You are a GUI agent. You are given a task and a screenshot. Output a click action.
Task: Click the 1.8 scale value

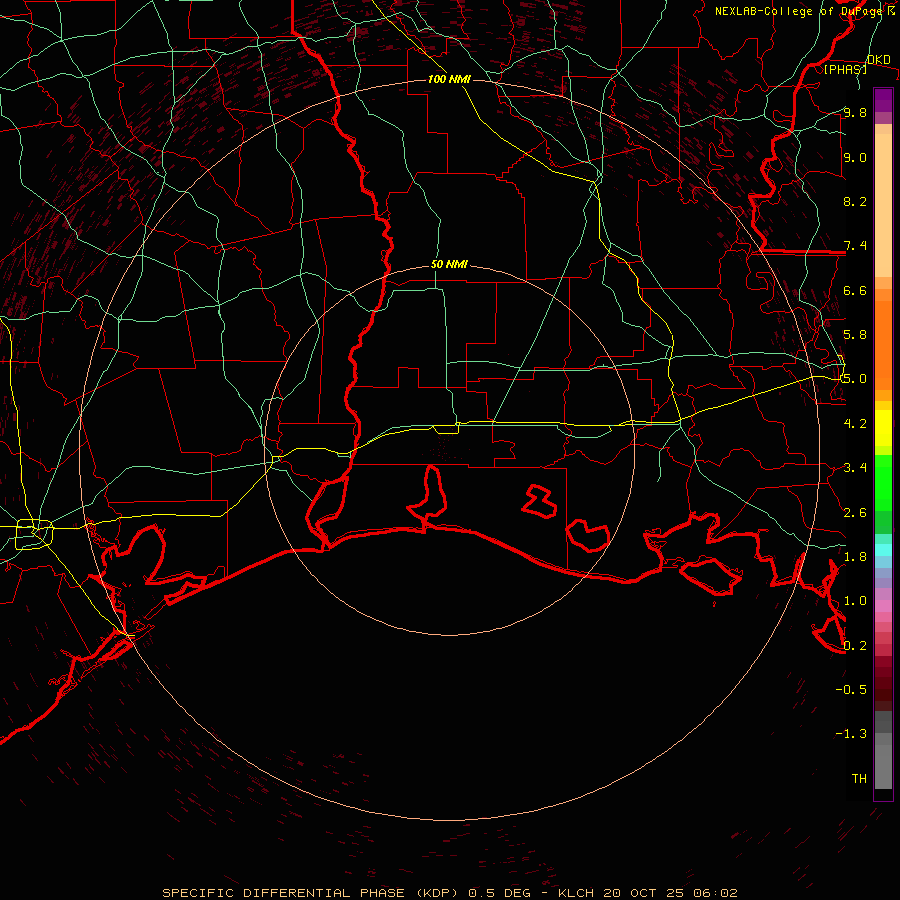point(855,557)
